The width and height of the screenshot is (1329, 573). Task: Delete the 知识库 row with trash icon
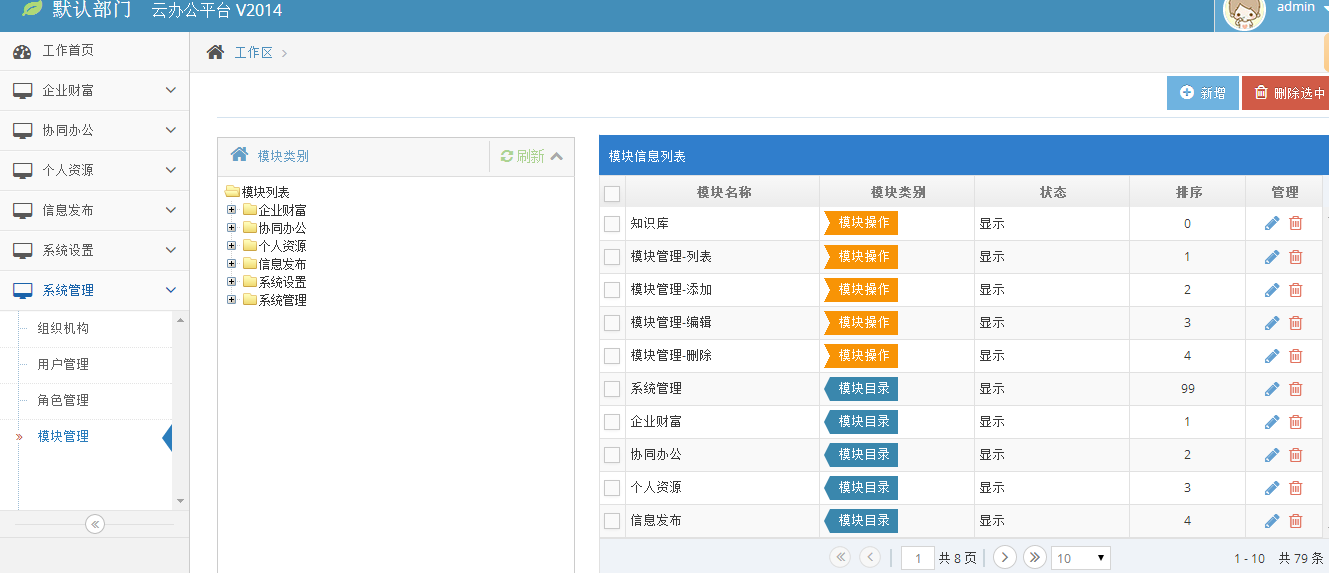pyautogui.click(x=1296, y=224)
